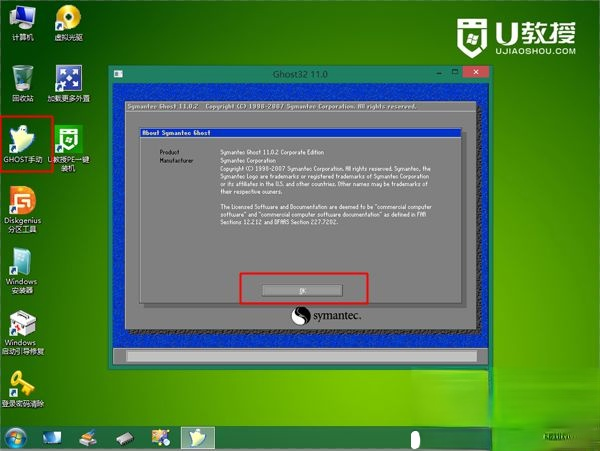Maximize the Ghost32 11.0 window
This screenshot has height=451, width=600.
pyautogui.click(x=455, y=72)
